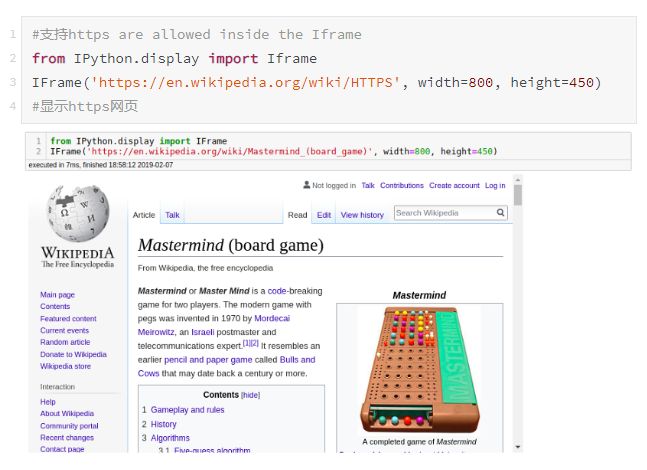Open the Article tab
Viewport: 647px width, 470px height.
(144, 215)
